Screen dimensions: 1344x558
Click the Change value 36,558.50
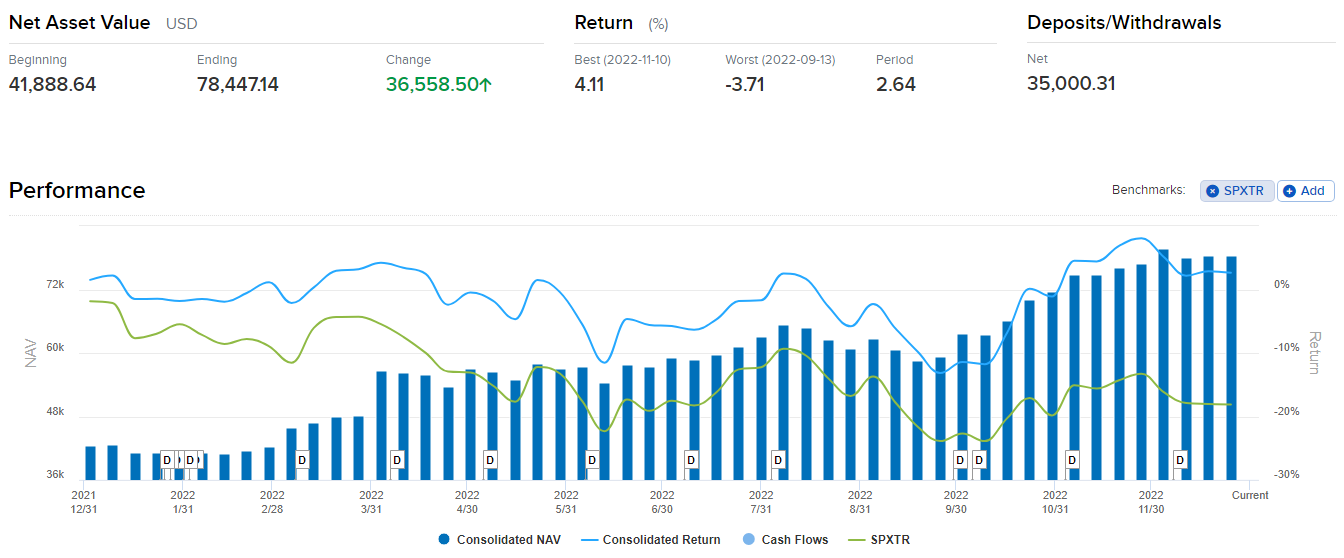click(432, 84)
